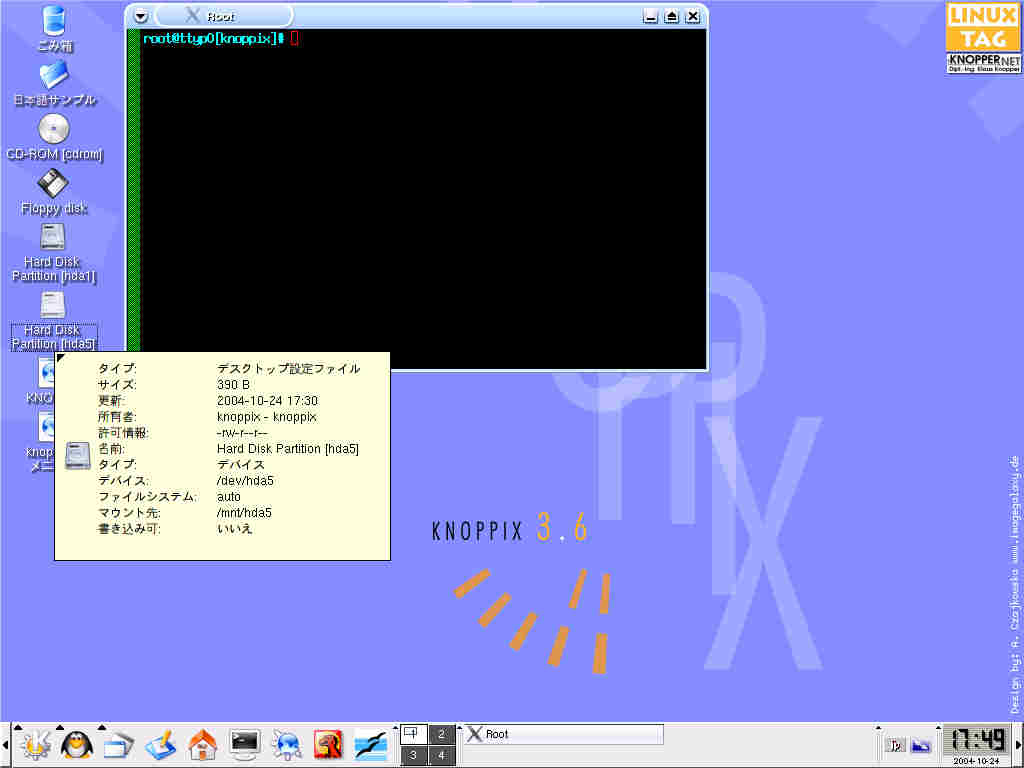Viewport: 1024px width, 768px height.
Task: Click the applet handle left of the clock
Action: (x=938, y=745)
